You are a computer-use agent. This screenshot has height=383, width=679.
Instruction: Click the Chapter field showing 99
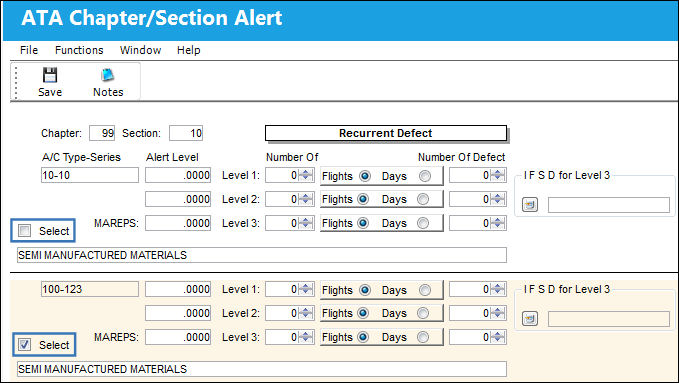click(102, 133)
